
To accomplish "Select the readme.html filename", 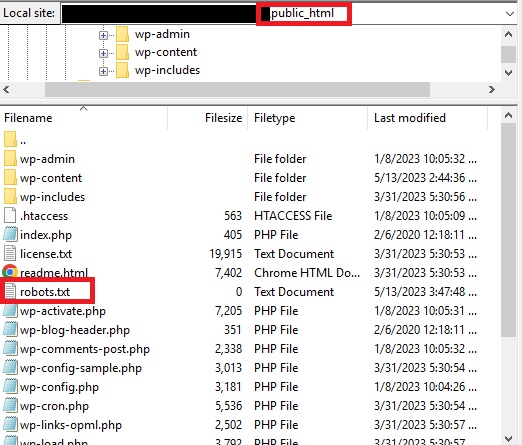I will pyautogui.click(x=54, y=272).
